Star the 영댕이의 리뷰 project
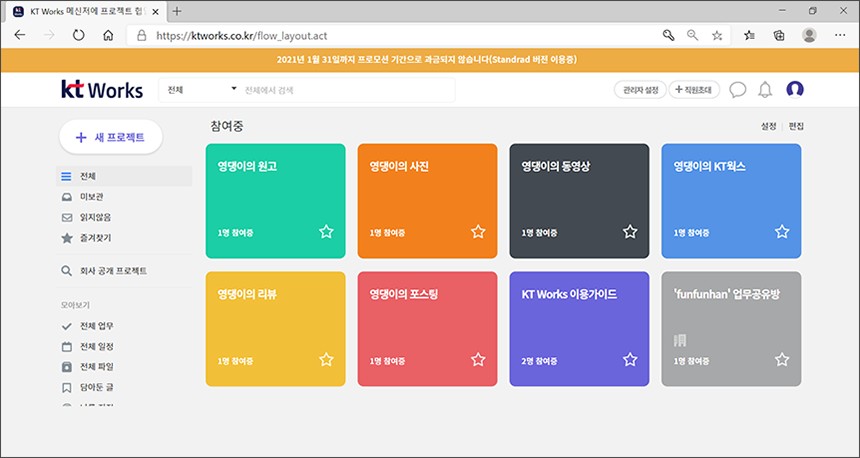 (326, 360)
